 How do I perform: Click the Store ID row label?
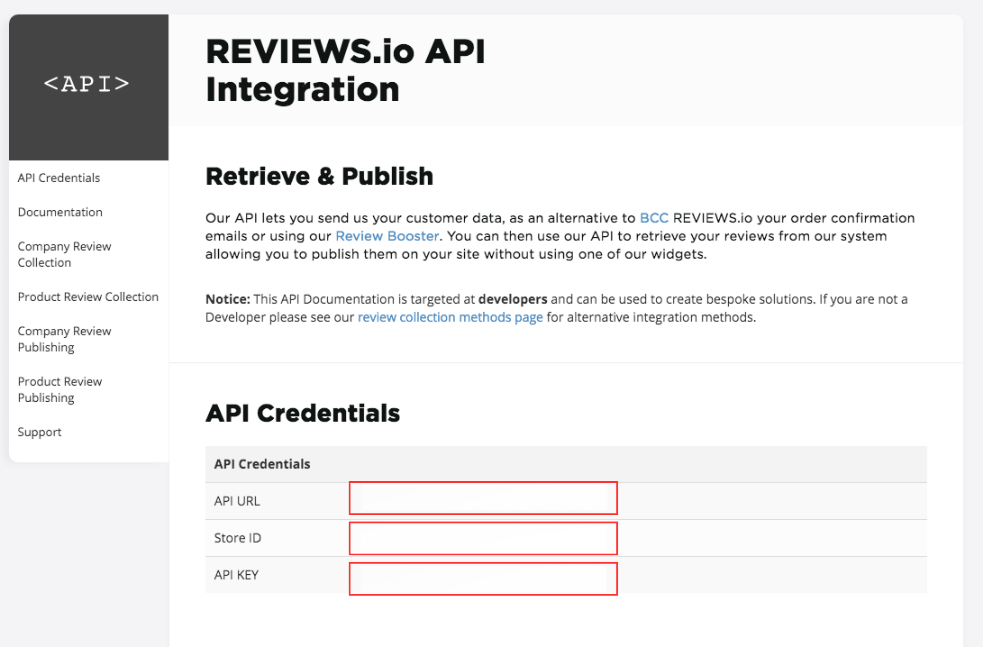pos(238,538)
